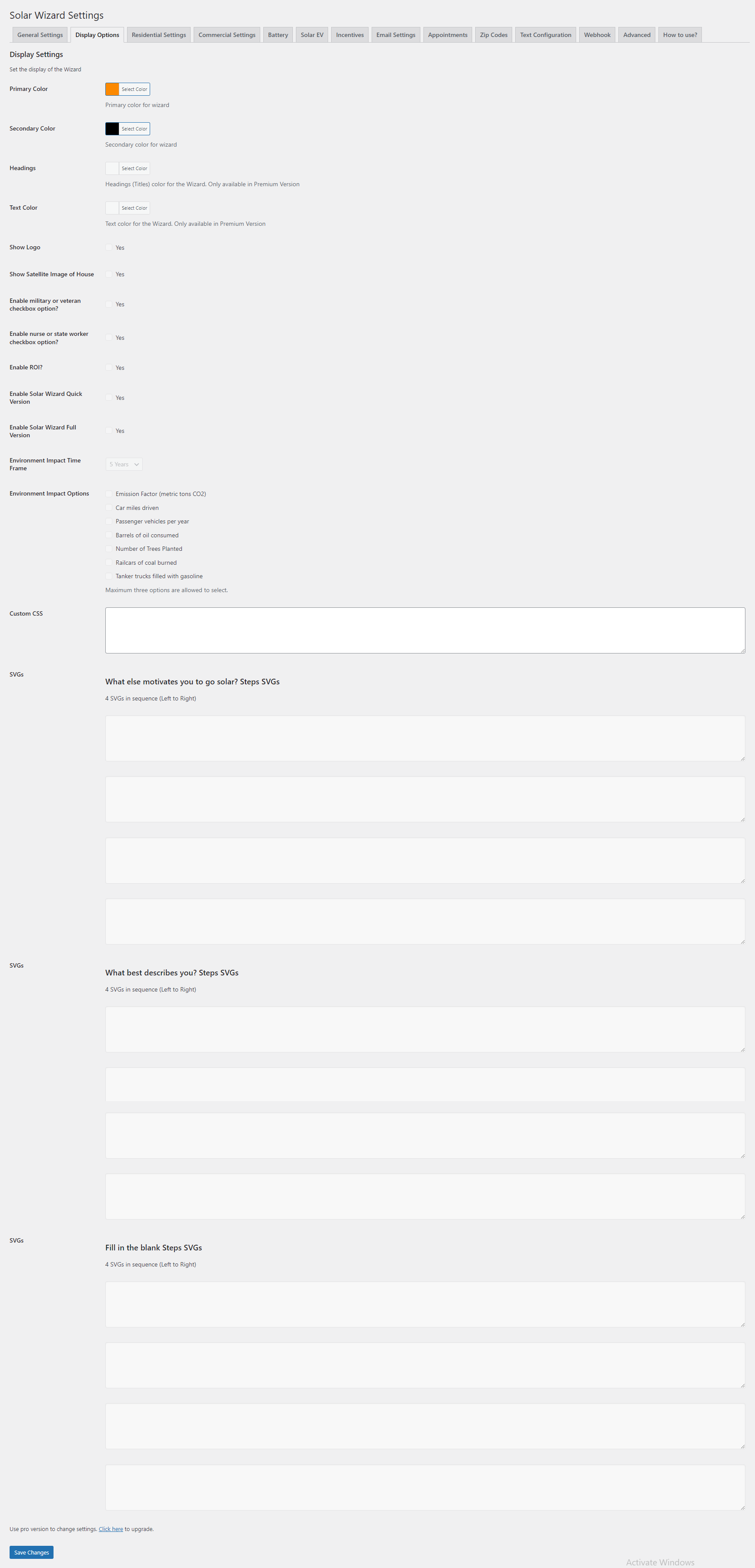Click the Save Changes button
This screenshot has height=1568, width=755.
32,1552
